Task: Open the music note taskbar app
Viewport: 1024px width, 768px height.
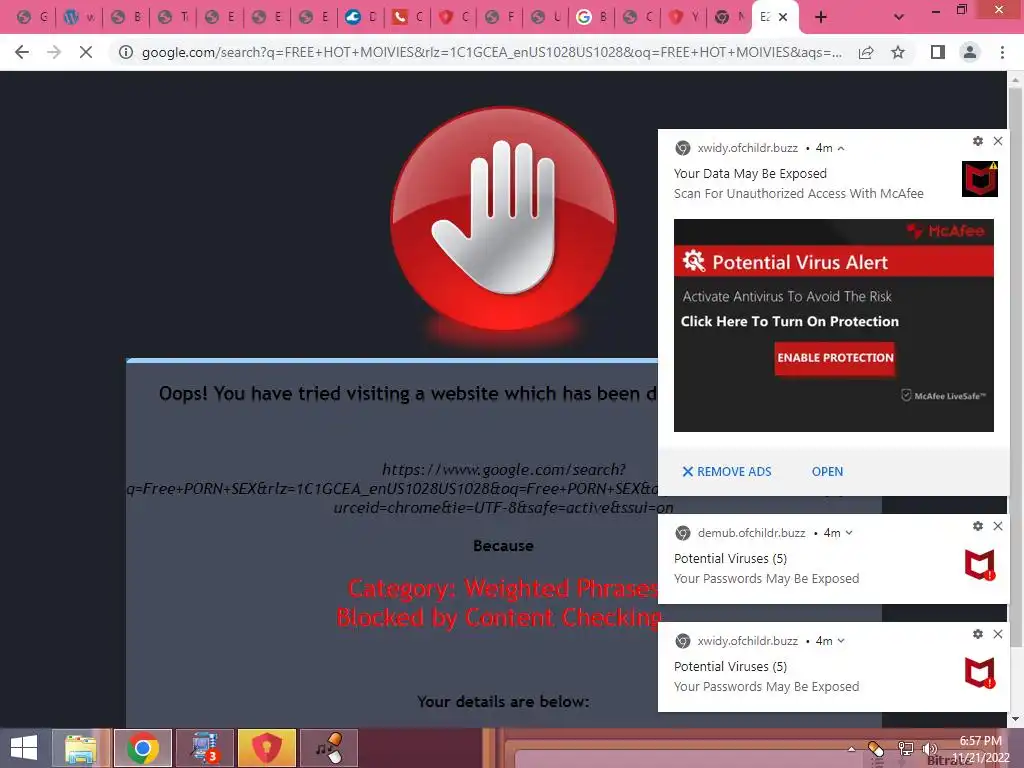Action: click(328, 748)
